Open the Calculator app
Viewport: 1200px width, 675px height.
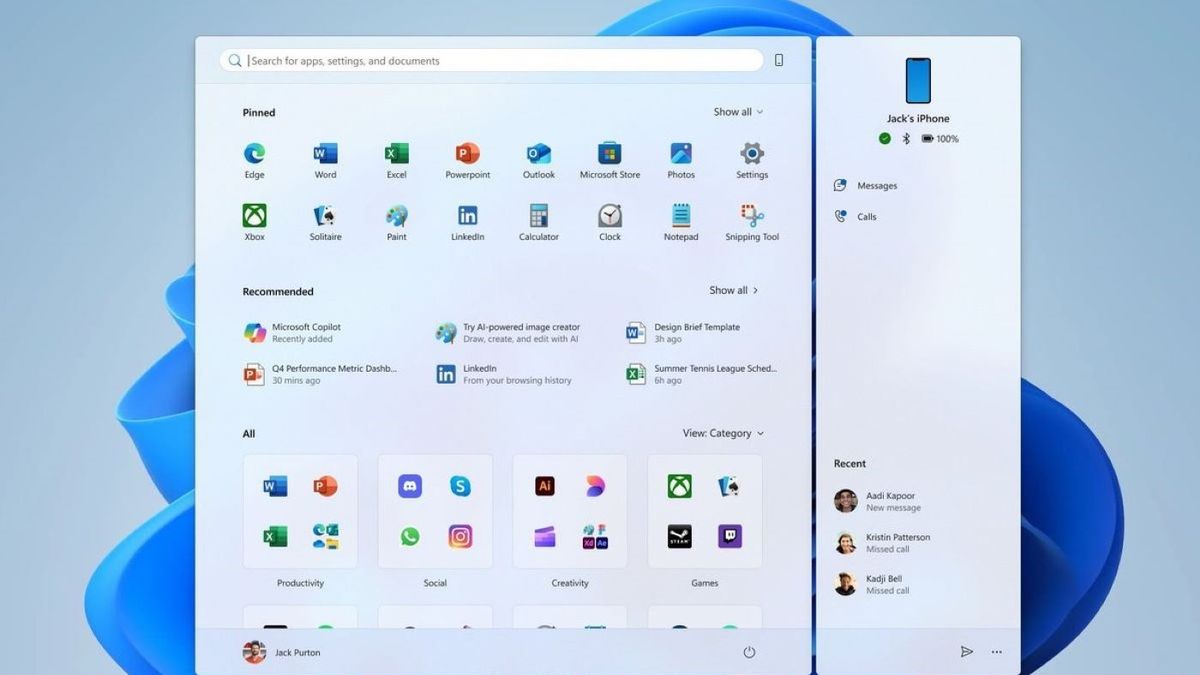click(x=538, y=217)
